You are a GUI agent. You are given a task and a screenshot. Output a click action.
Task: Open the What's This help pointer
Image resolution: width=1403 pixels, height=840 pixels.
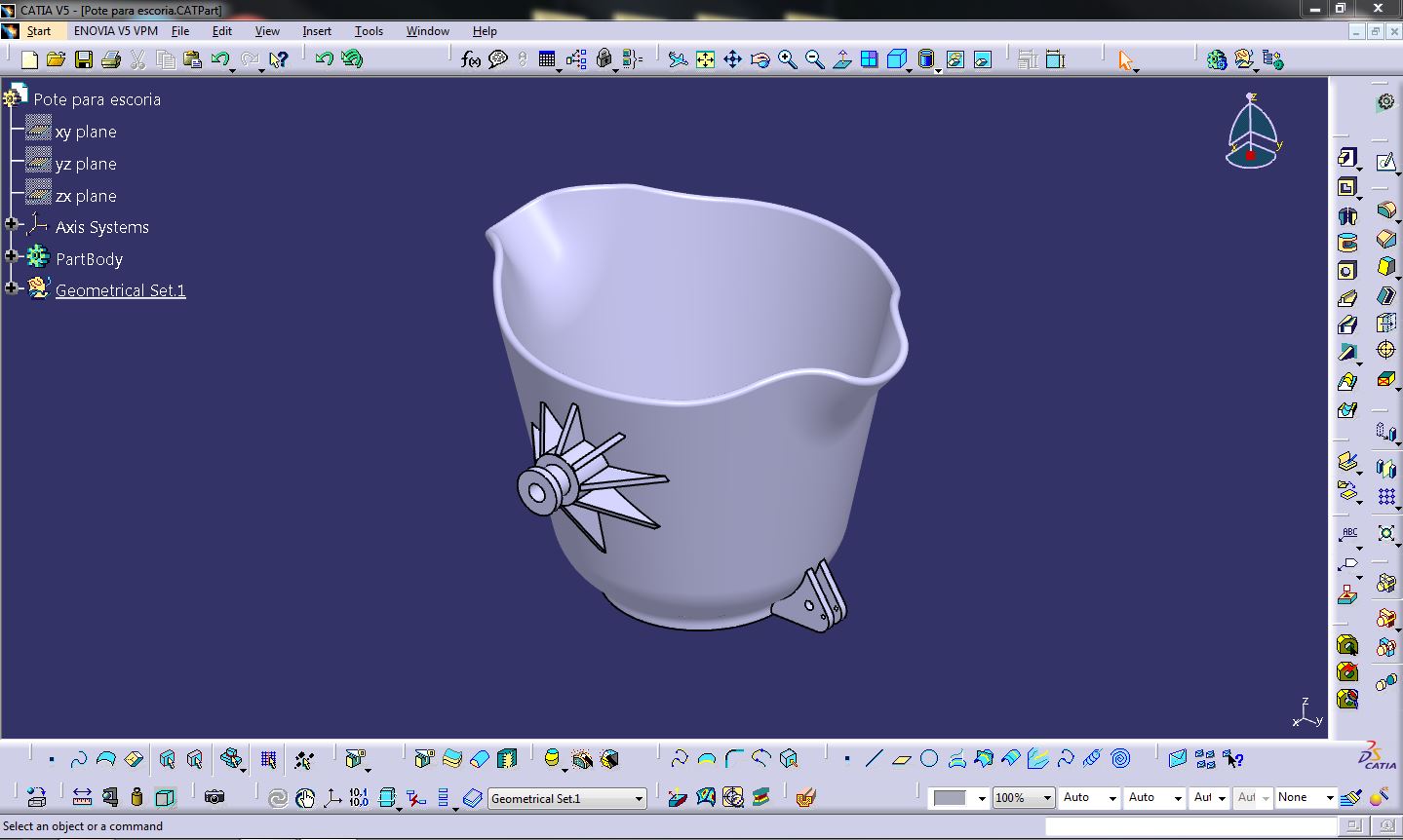point(278,59)
